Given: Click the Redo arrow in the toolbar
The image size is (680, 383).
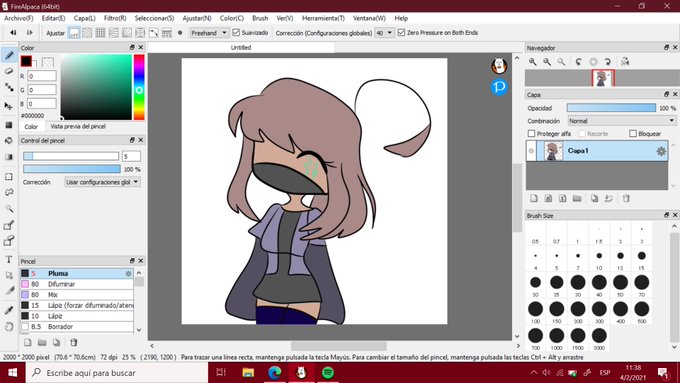Looking at the screenshot, I should [29, 33].
